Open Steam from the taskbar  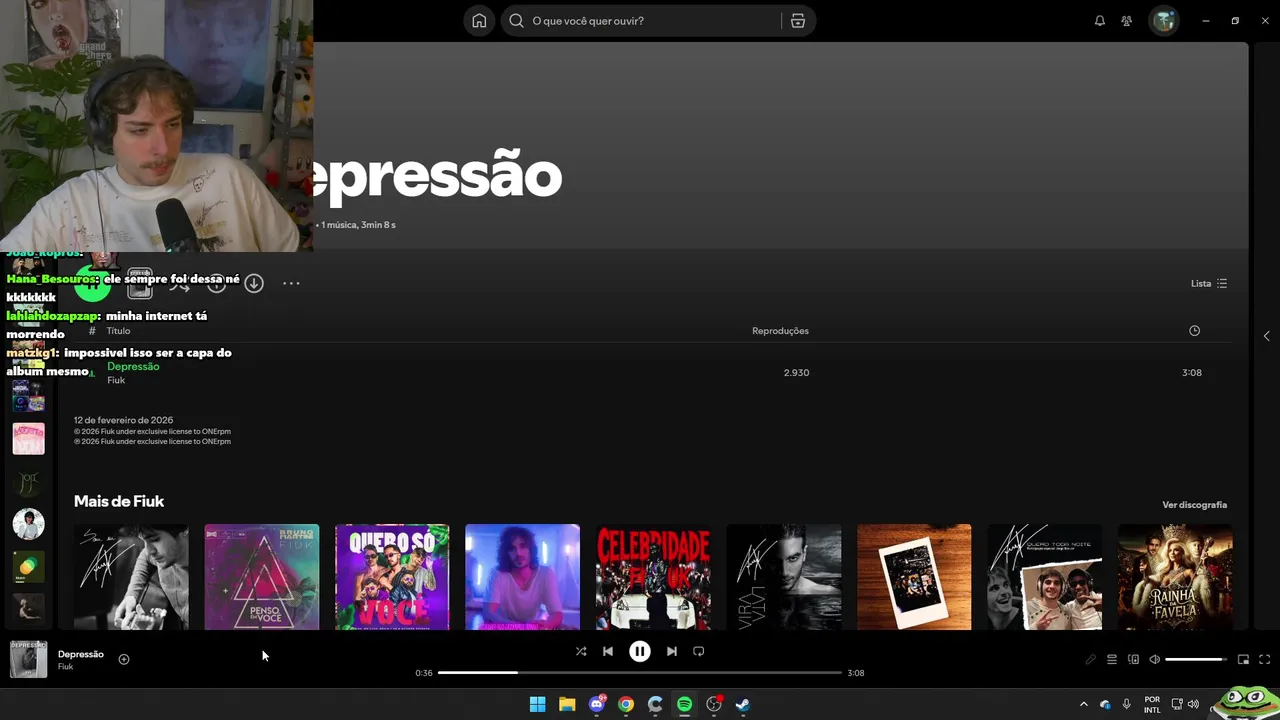(x=743, y=704)
